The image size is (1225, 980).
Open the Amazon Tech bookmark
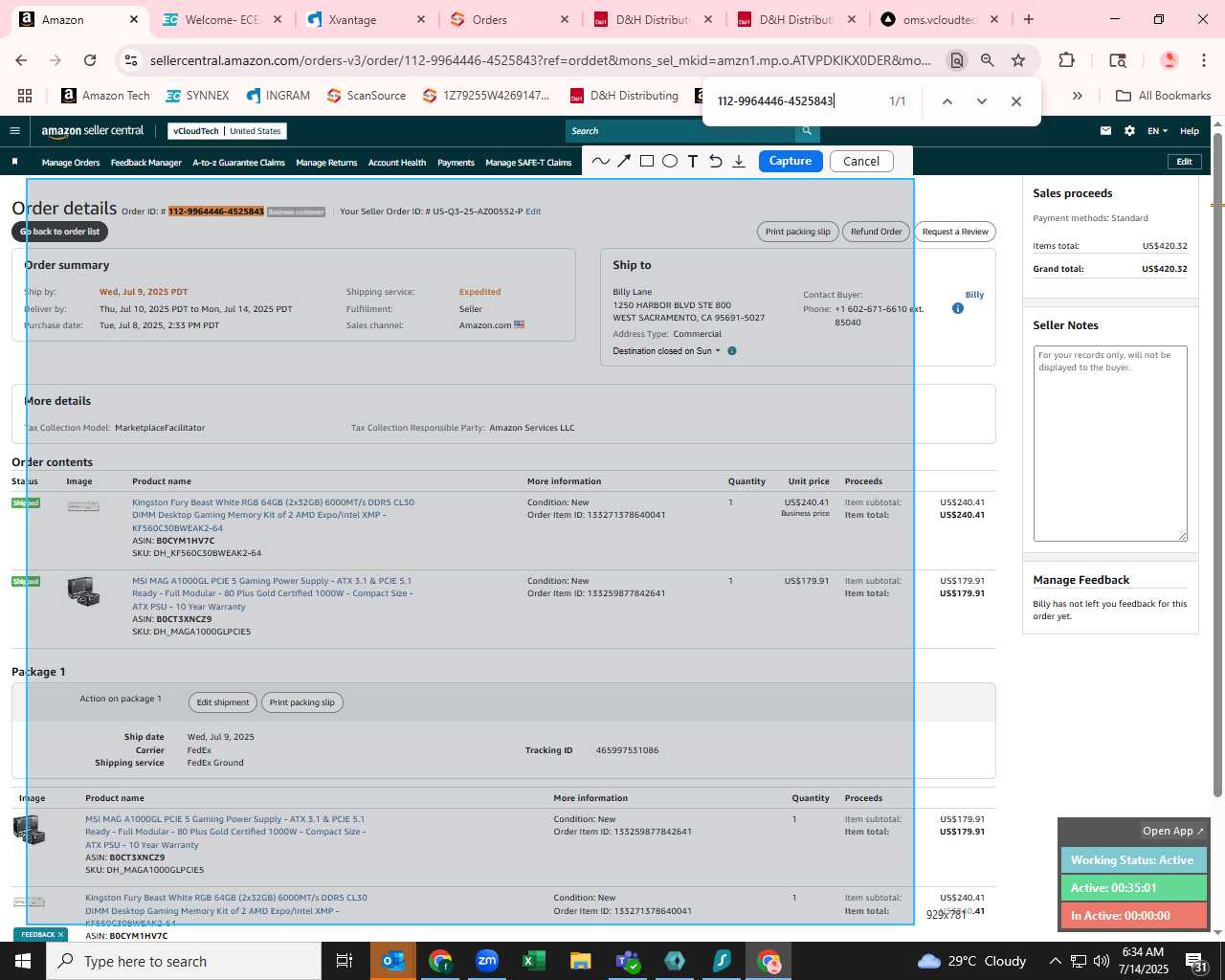pyautogui.click(x=105, y=96)
